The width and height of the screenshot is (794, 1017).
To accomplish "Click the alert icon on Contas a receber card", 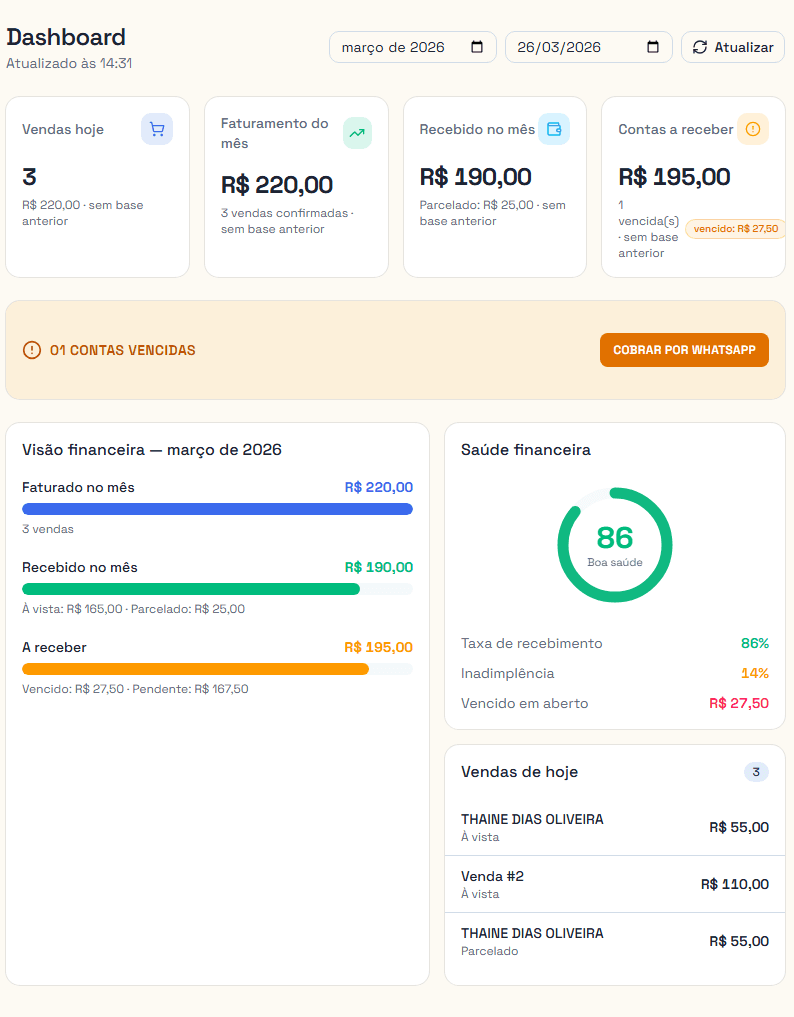I will pos(752,130).
